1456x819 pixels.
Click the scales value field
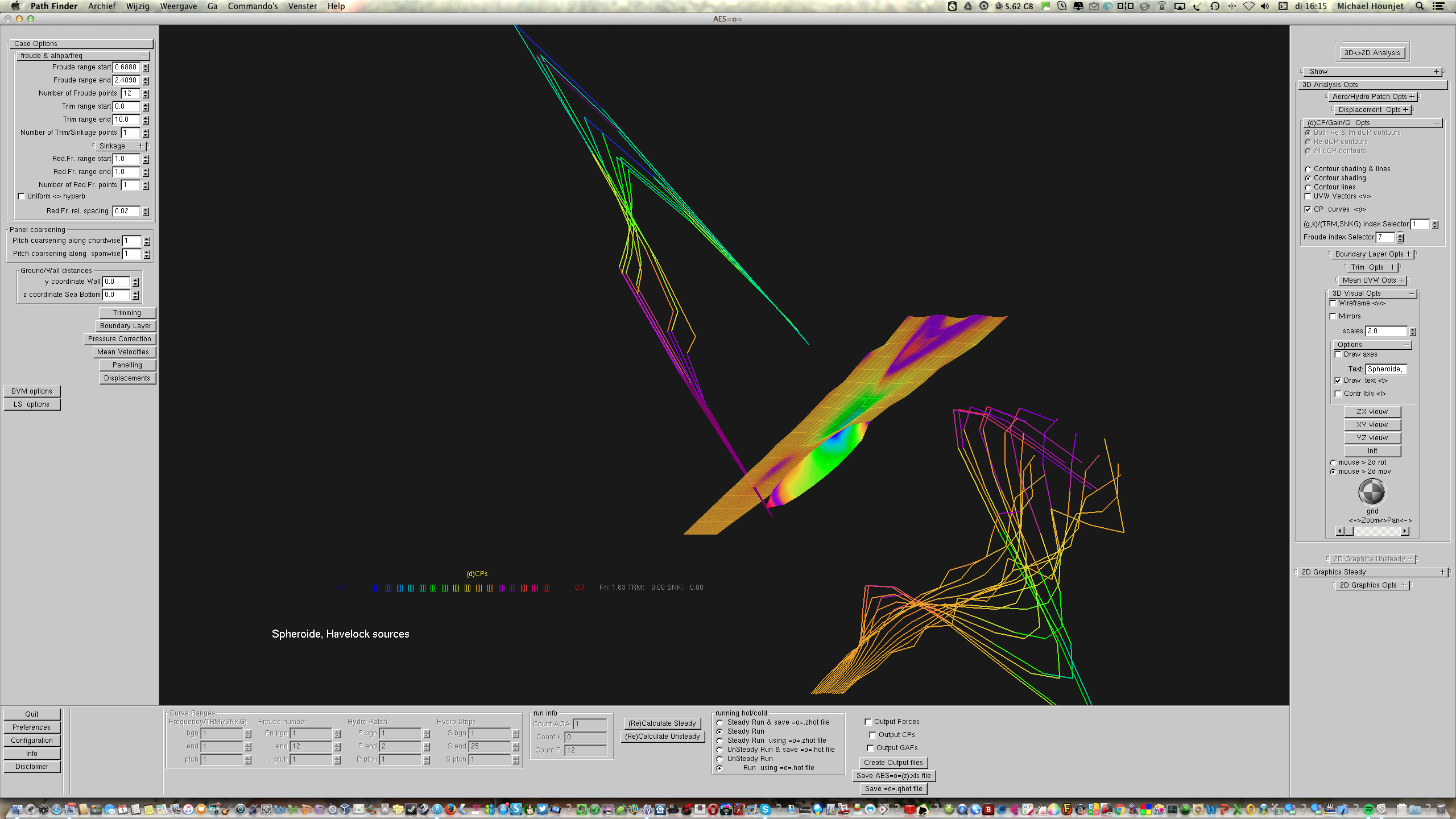(1386, 331)
